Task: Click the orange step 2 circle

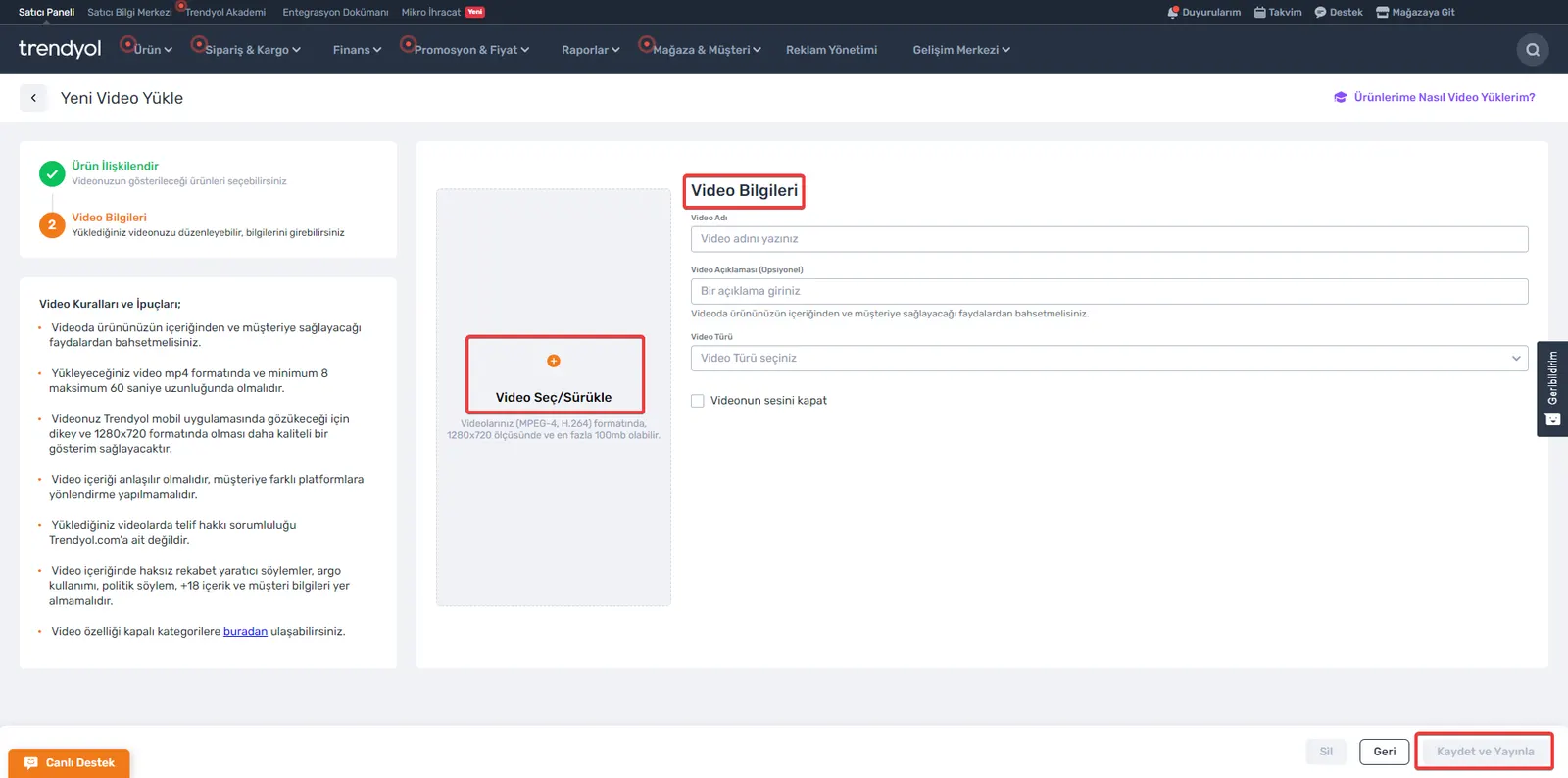Action: point(52,225)
